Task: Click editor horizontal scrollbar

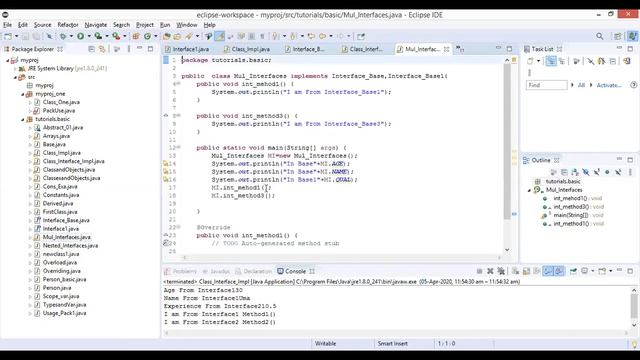Action: [x=341, y=258]
